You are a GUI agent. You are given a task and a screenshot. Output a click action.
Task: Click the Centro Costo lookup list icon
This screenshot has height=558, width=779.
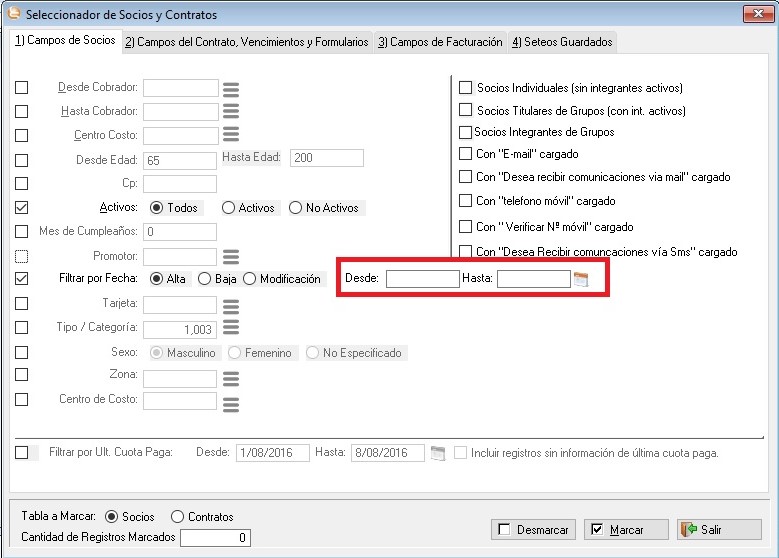[x=231, y=135]
